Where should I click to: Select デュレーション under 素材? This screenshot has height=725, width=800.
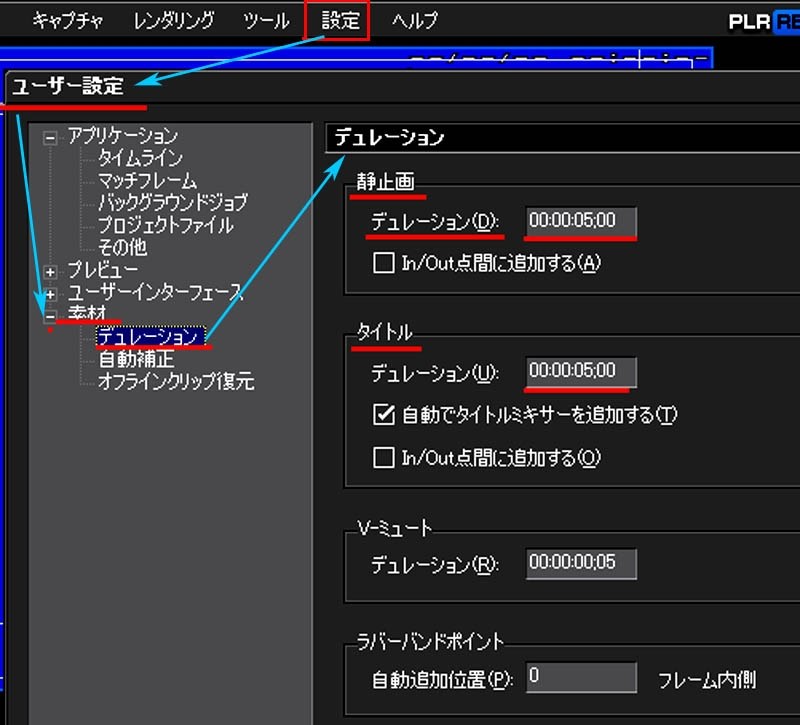(x=151, y=337)
